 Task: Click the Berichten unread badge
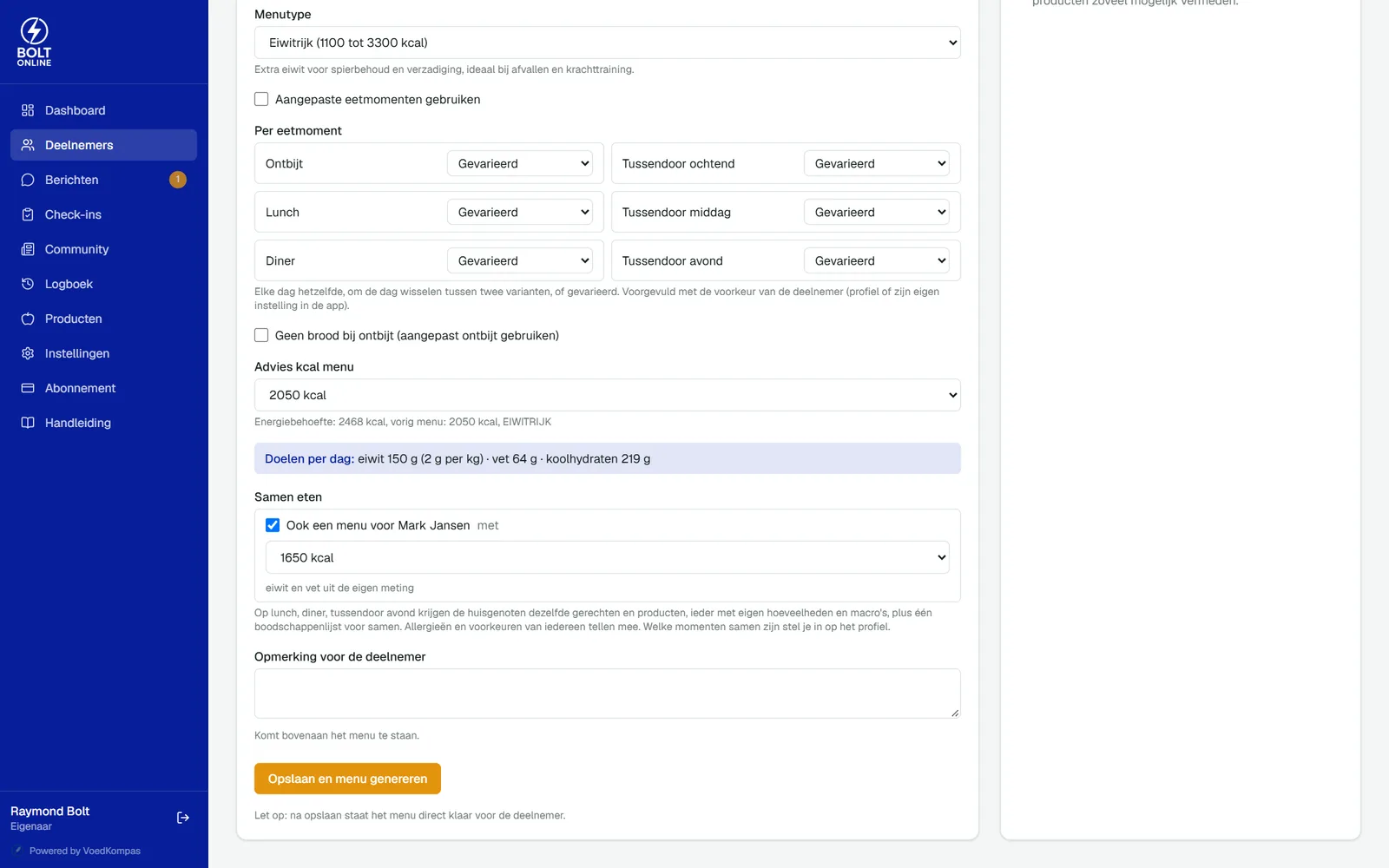pyautogui.click(x=178, y=180)
